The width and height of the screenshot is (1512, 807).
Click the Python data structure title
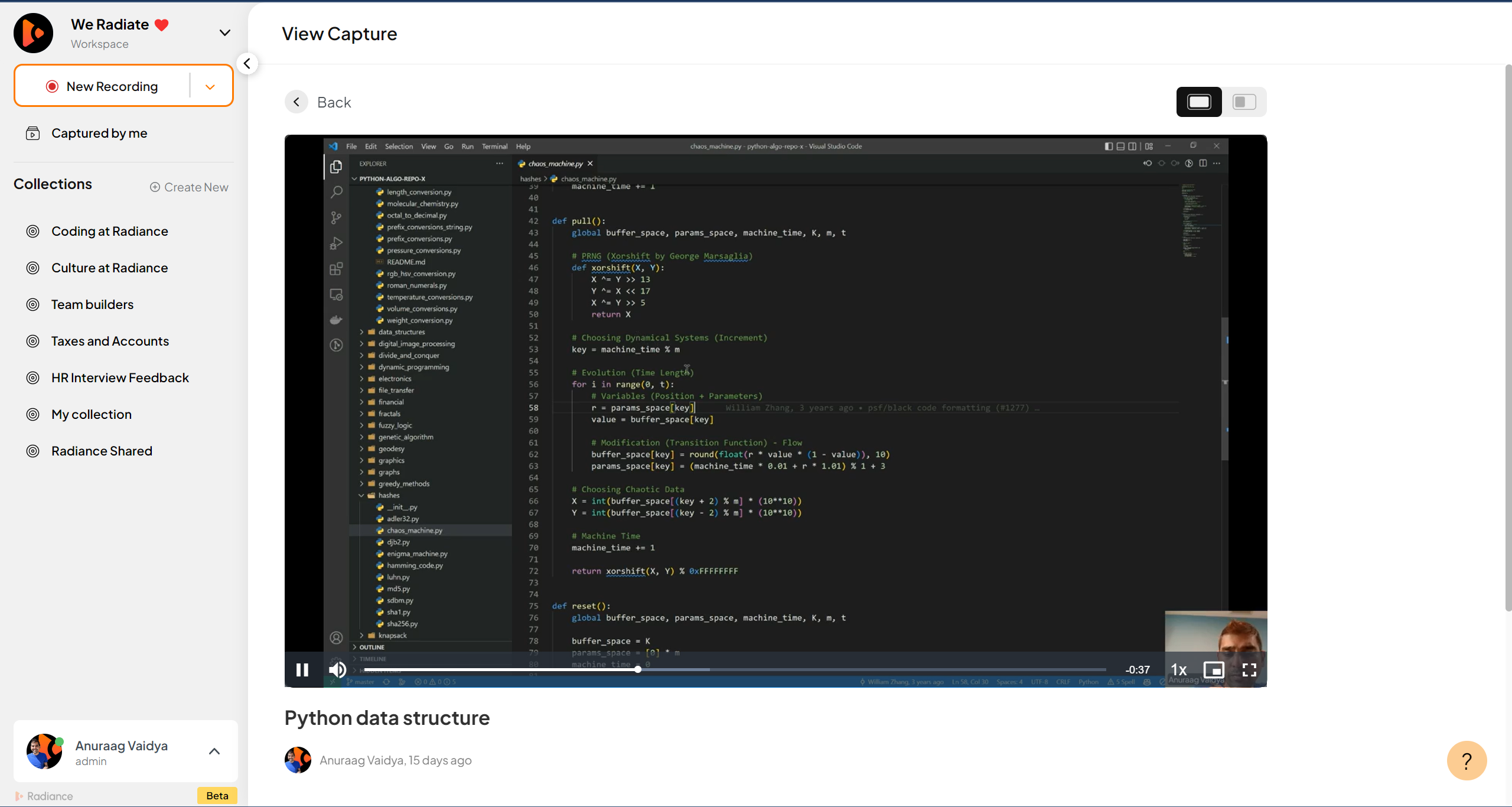click(387, 718)
